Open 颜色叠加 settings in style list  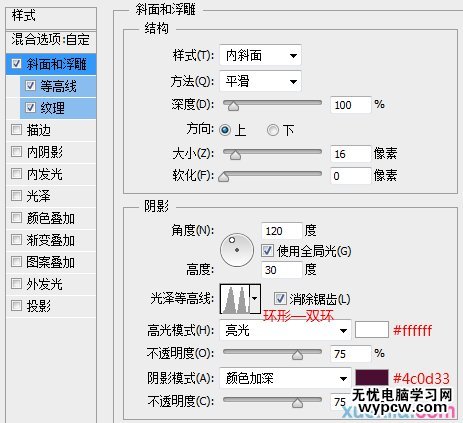point(51,218)
